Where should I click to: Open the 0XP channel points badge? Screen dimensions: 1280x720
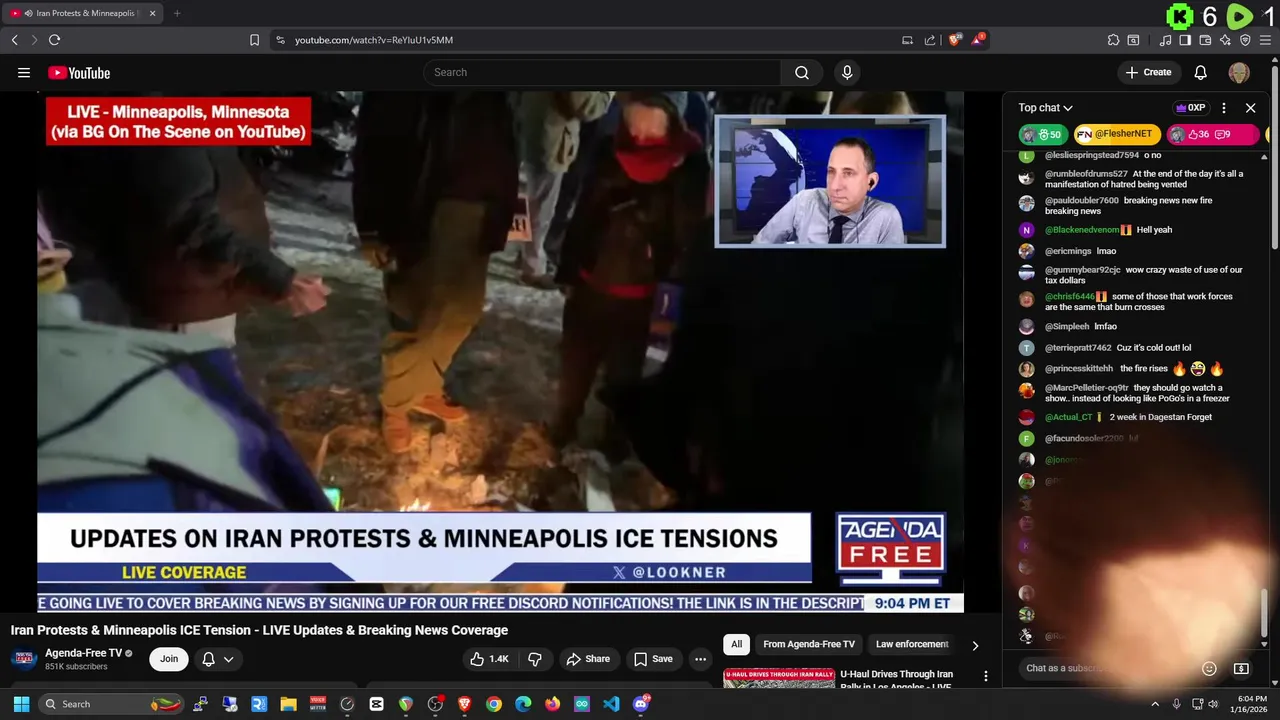(x=1190, y=108)
